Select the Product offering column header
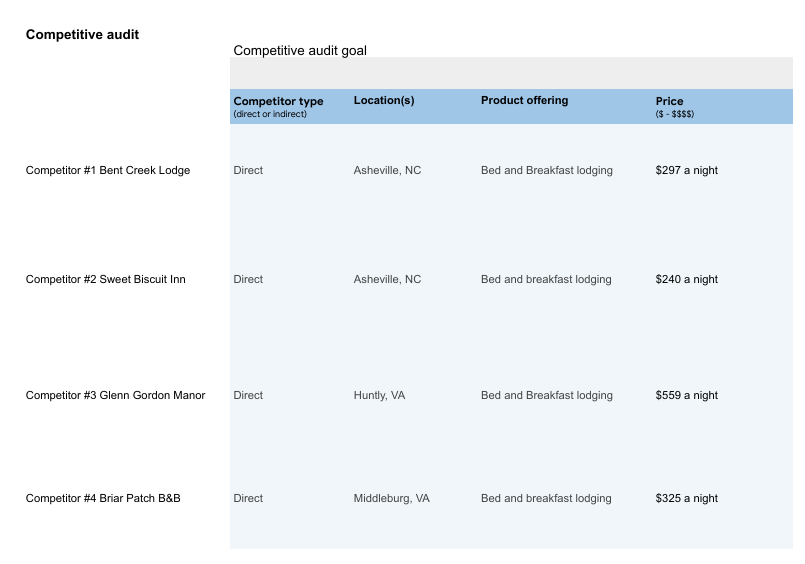Screen dimensions: 805x564 524,101
